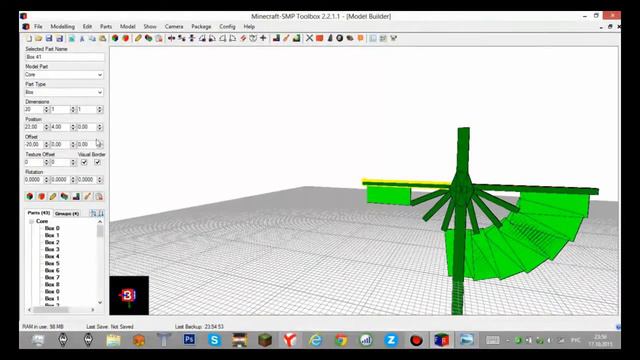Image resolution: width=640 pixels, height=360 pixels.
Task: Click the dark stairs icon in top toolbar
Action: (x=276, y=38)
